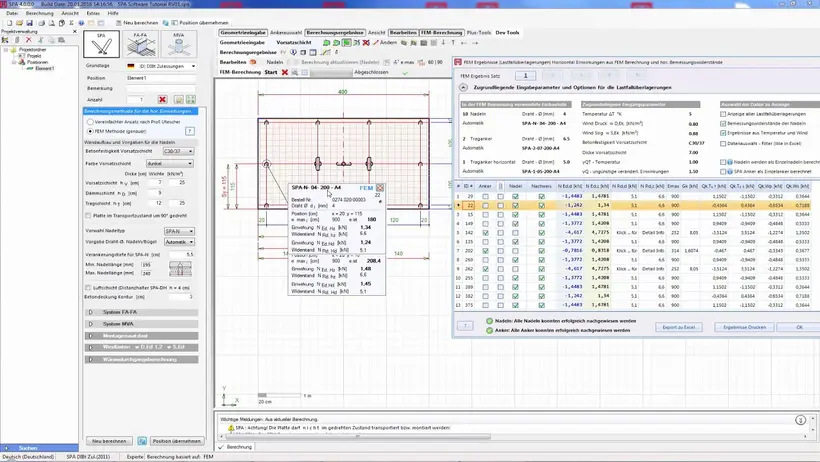
Task: Collapse Zugrundliegende Eingabeparameter section in FEM dialog
Action: point(463,87)
